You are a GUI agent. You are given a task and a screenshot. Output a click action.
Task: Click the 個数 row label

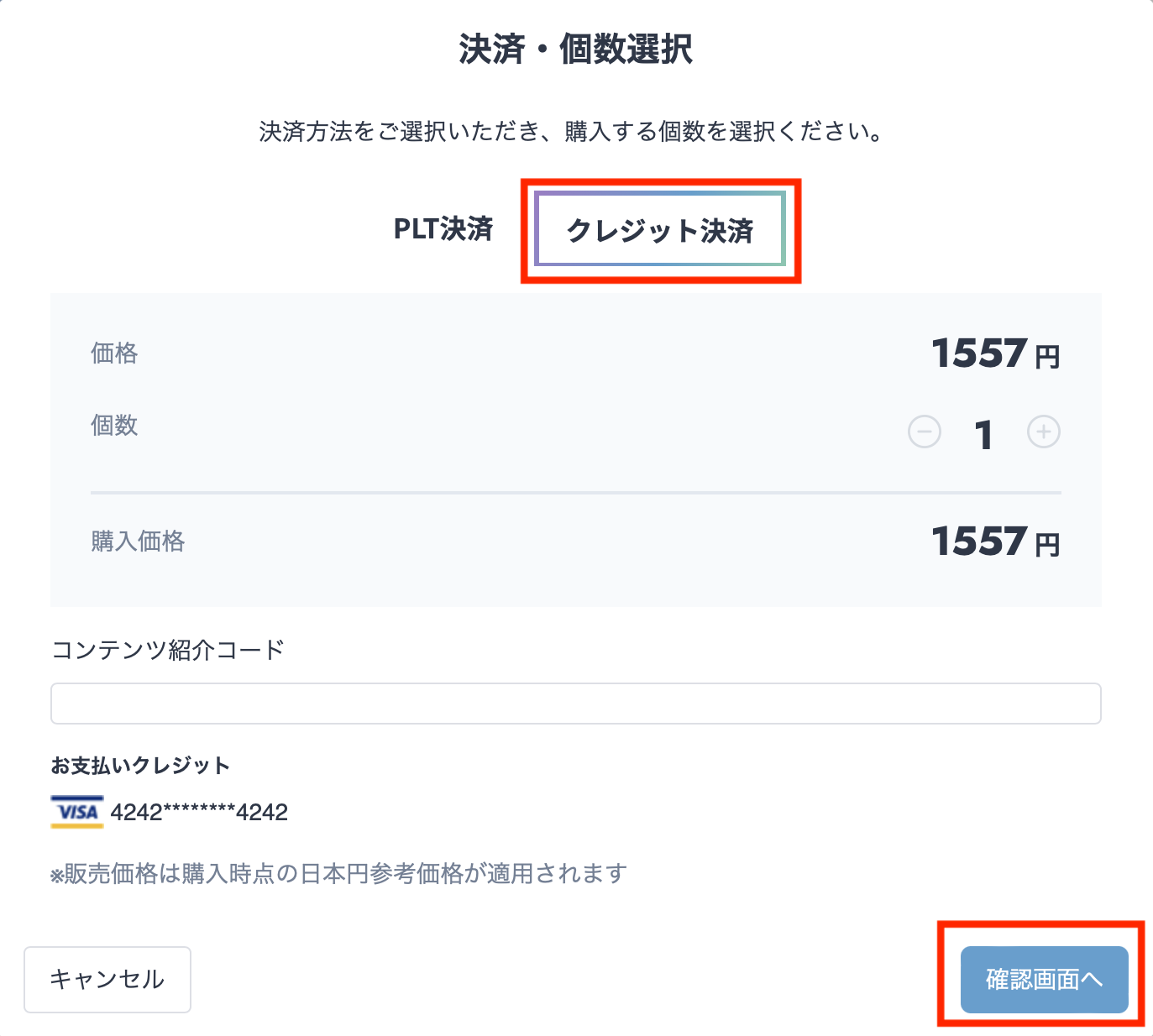tap(114, 426)
